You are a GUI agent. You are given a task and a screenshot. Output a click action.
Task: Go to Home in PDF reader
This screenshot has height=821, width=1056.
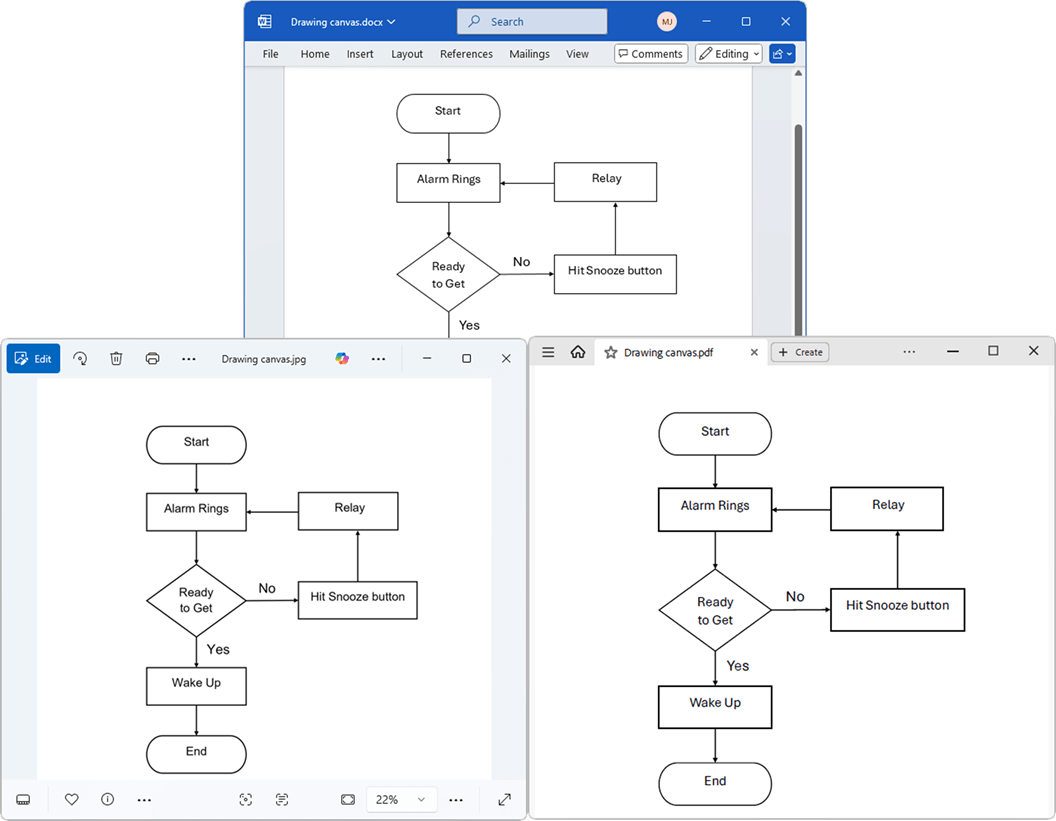[578, 352]
